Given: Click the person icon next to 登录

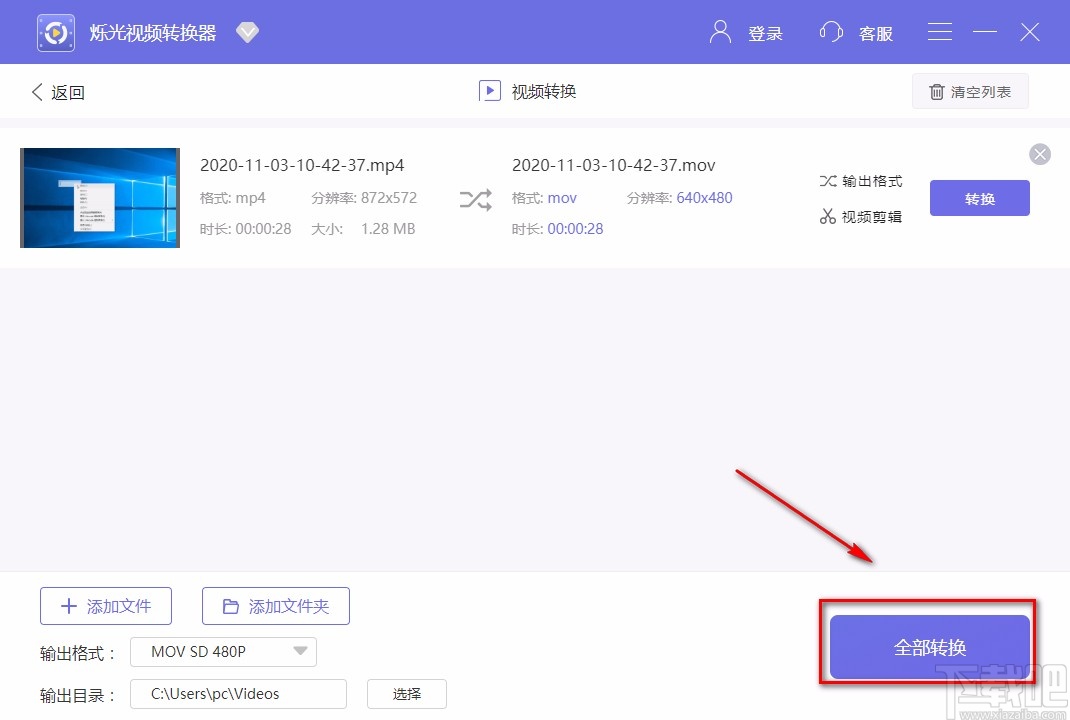Looking at the screenshot, I should tap(719, 31).
